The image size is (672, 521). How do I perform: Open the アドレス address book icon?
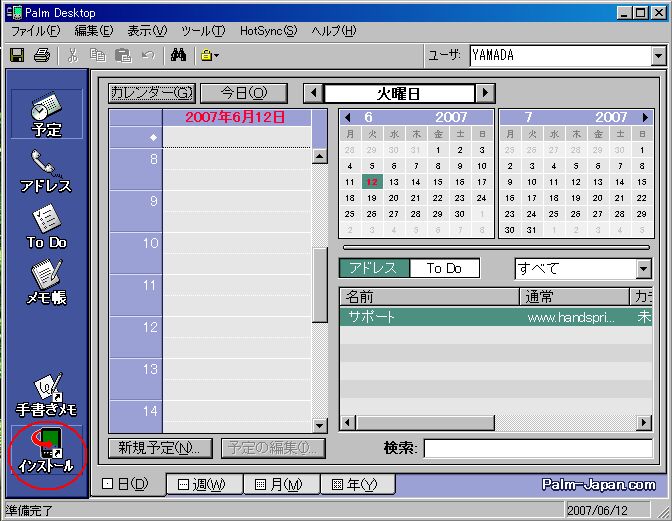[46, 171]
